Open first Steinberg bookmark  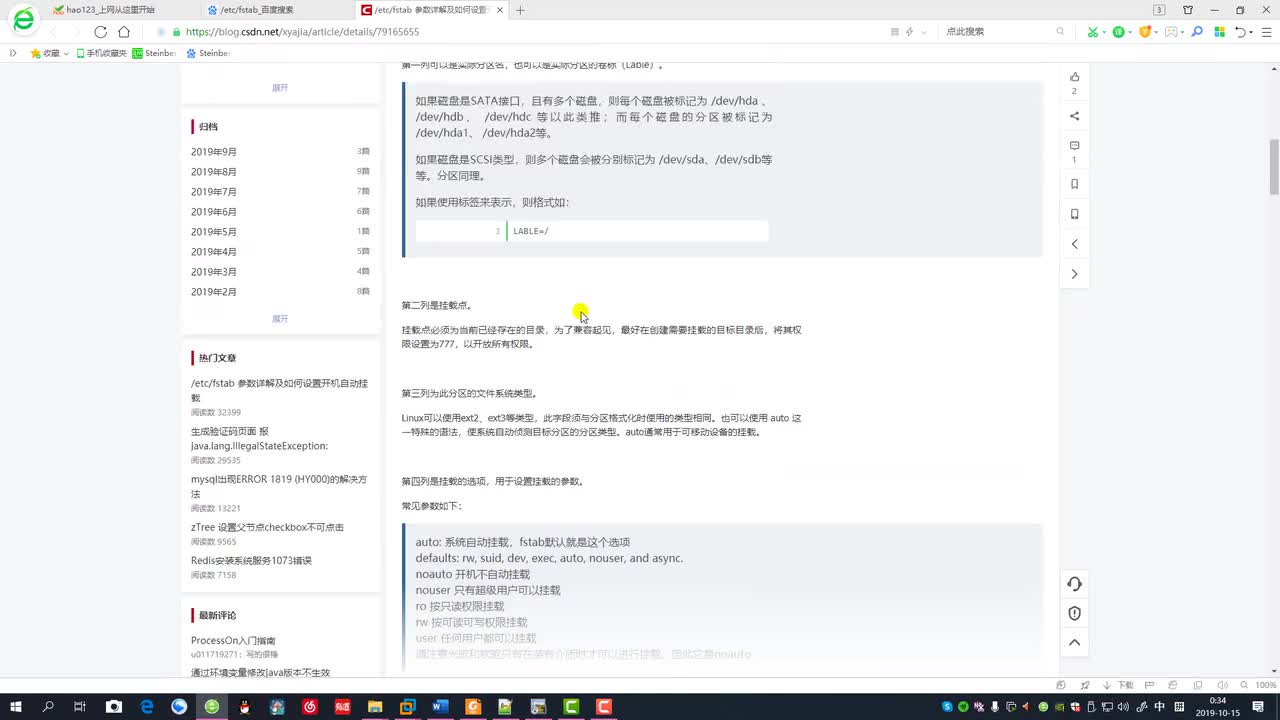154,53
